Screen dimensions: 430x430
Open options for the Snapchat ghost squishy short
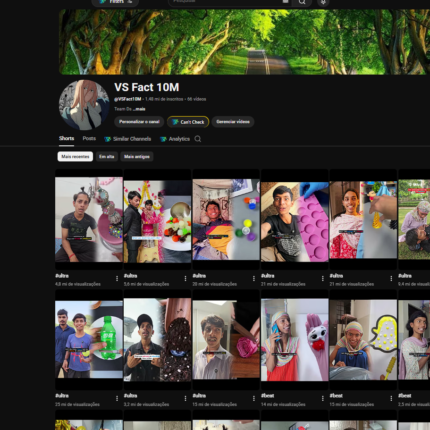(391, 398)
